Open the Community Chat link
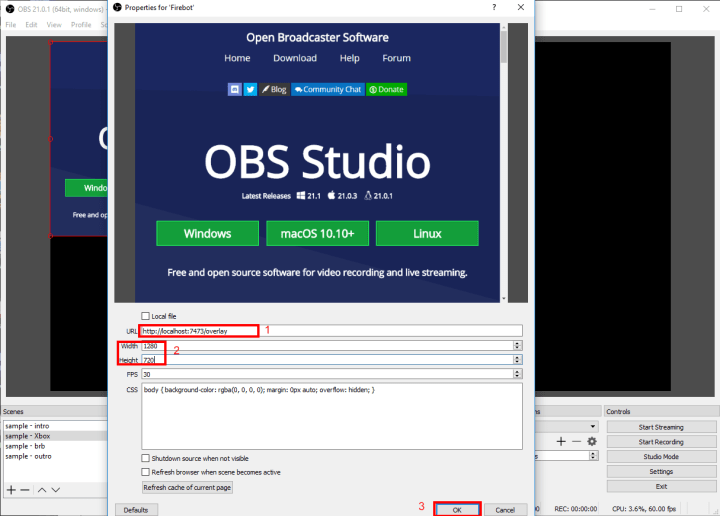The image size is (720, 516). coord(328,90)
